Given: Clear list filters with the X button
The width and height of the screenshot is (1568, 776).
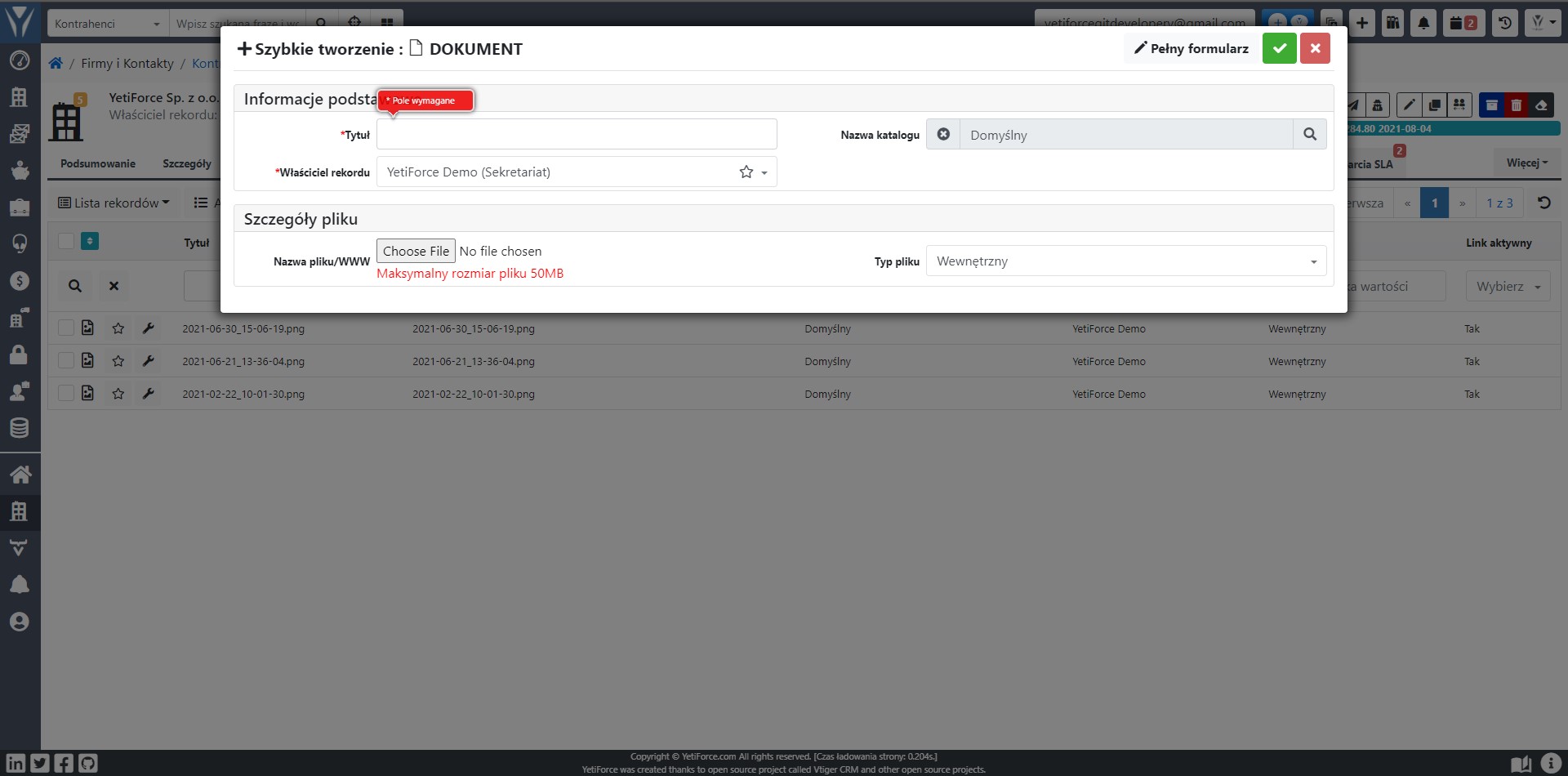Looking at the screenshot, I should coord(114,286).
